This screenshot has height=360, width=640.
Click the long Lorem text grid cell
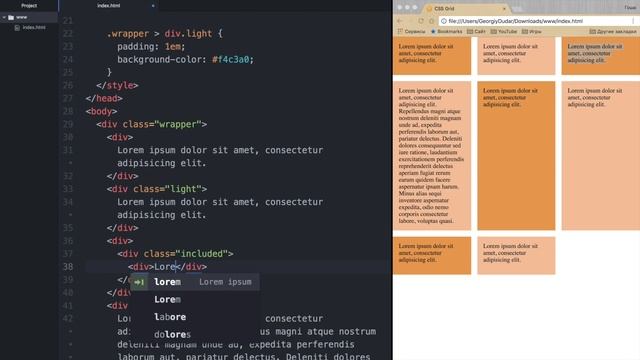432,156
